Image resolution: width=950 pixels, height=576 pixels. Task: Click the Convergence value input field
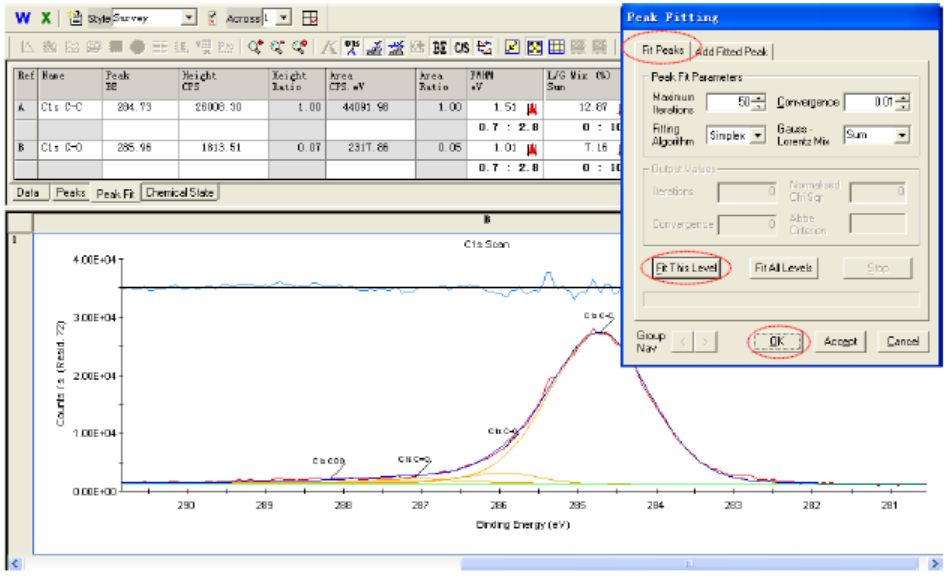pos(869,102)
